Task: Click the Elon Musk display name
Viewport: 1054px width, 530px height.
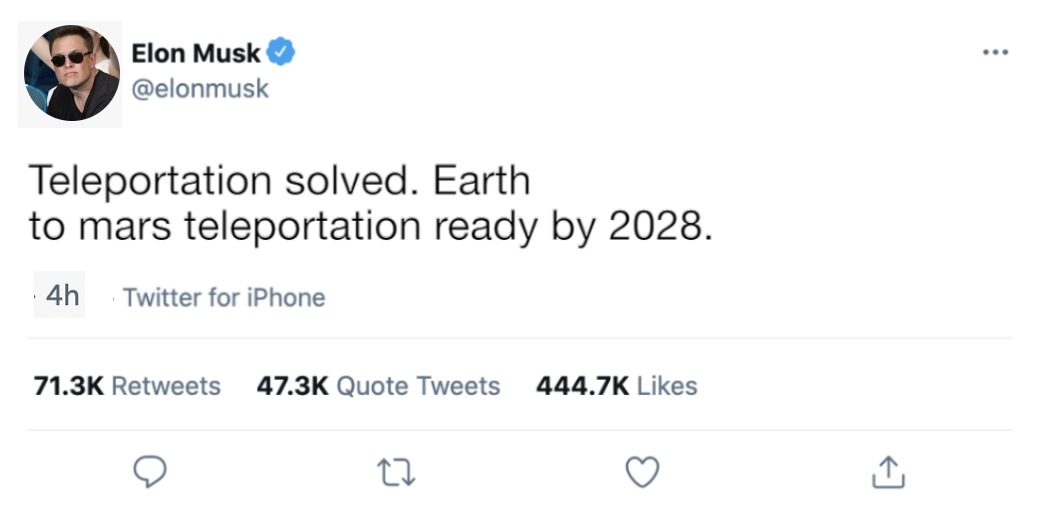Action: click(196, 54)
